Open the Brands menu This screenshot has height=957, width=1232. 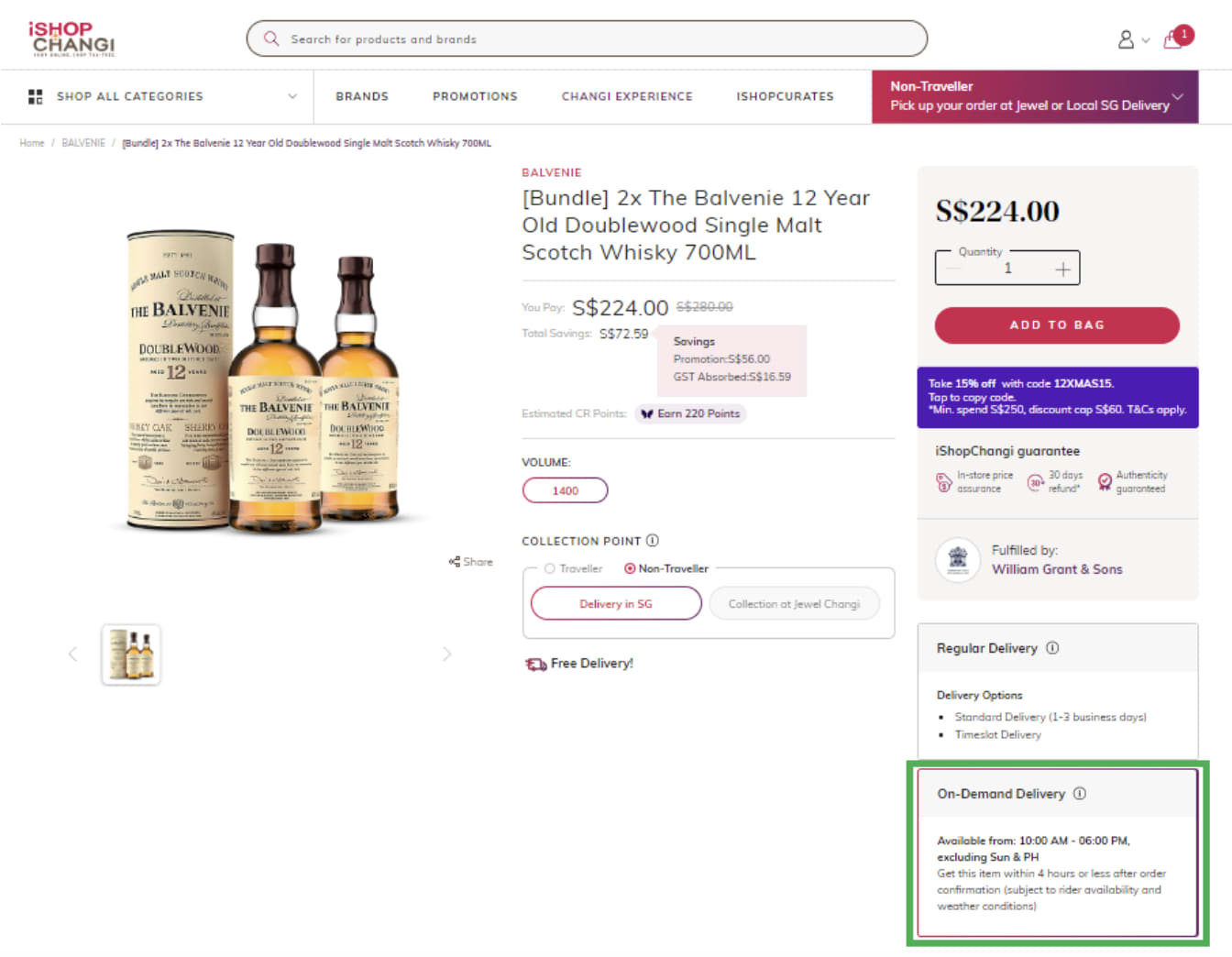(x=362, y=96)
